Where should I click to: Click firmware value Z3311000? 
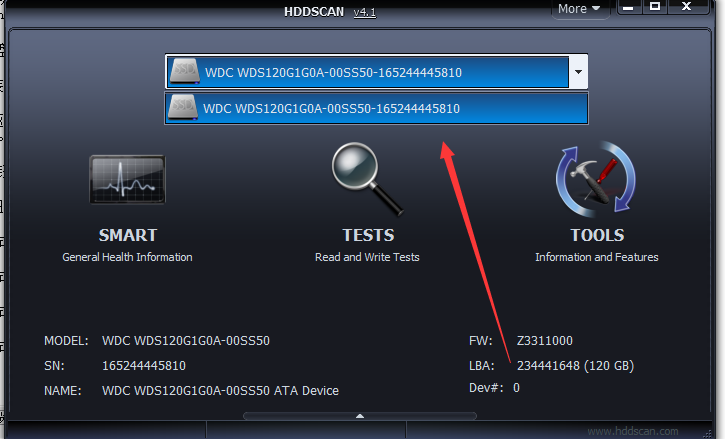pos(545,341)
